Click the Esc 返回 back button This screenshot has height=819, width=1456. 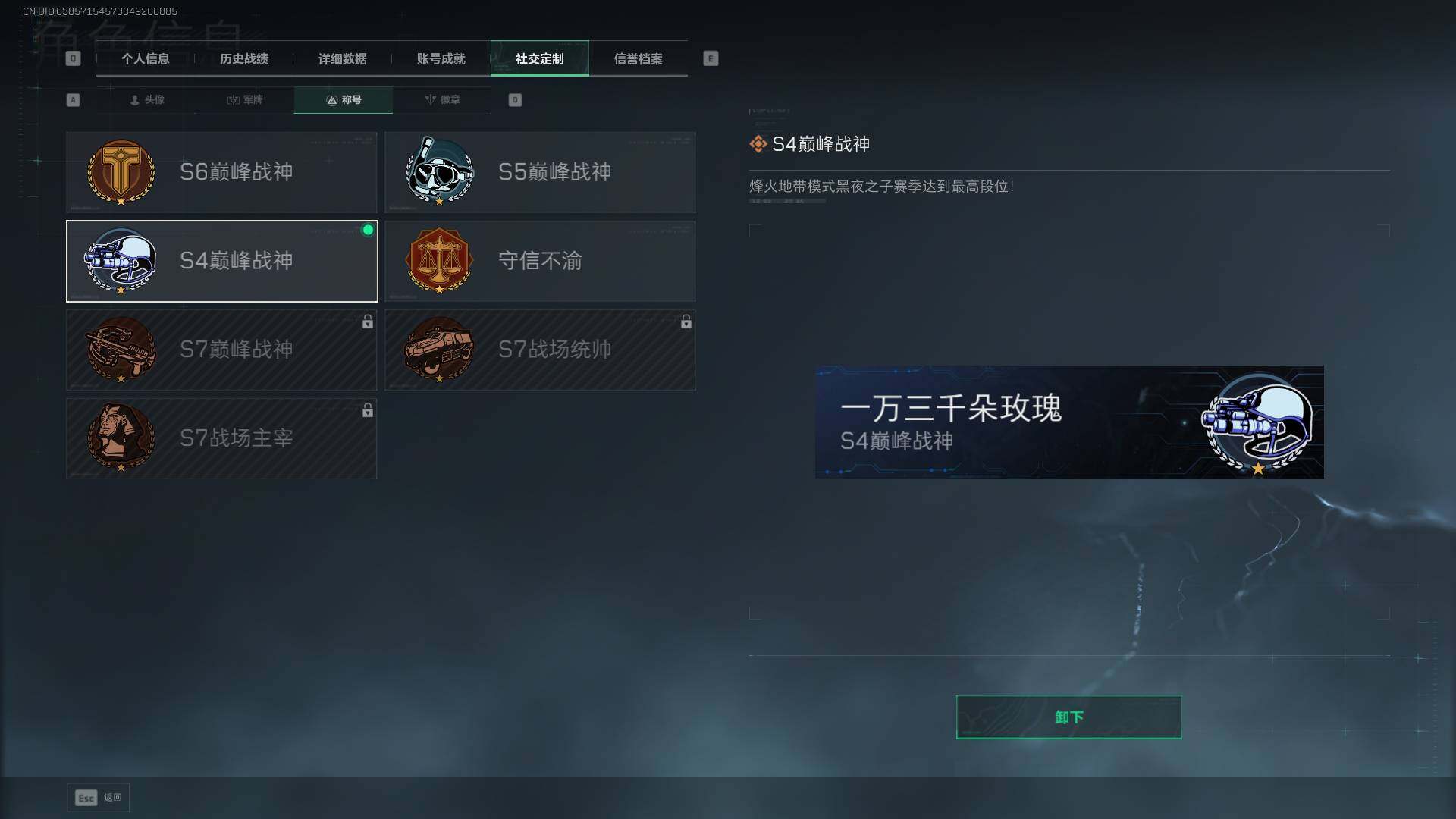click(98, 798)
